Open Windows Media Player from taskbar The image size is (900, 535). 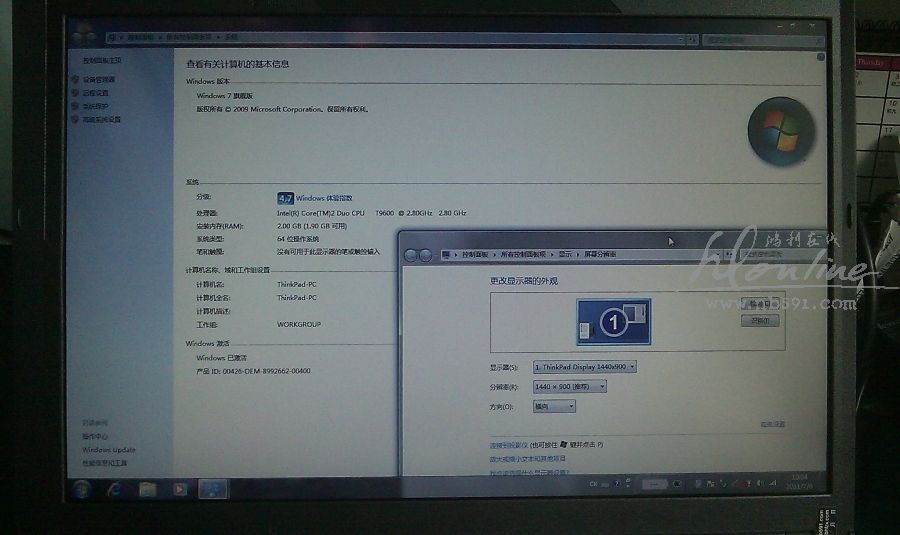tap(180, 489)
